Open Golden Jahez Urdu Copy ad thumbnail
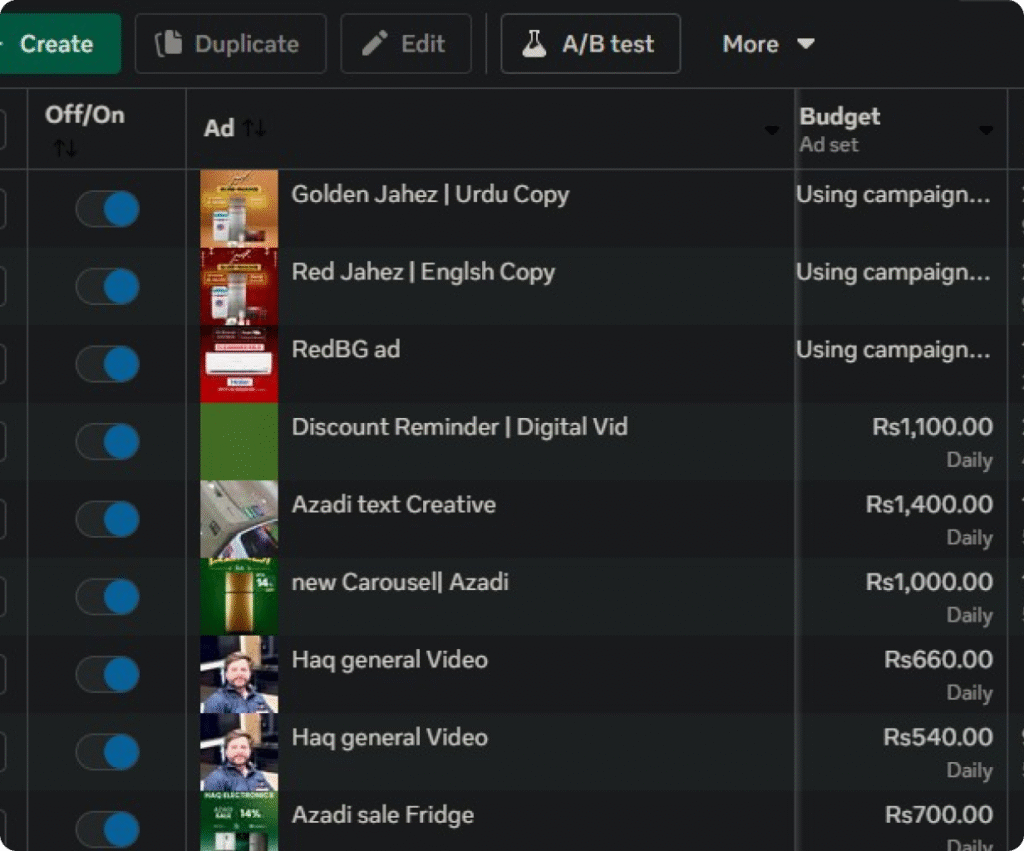The width and height of the screenshot is (1024, 851). click(239, 208)
